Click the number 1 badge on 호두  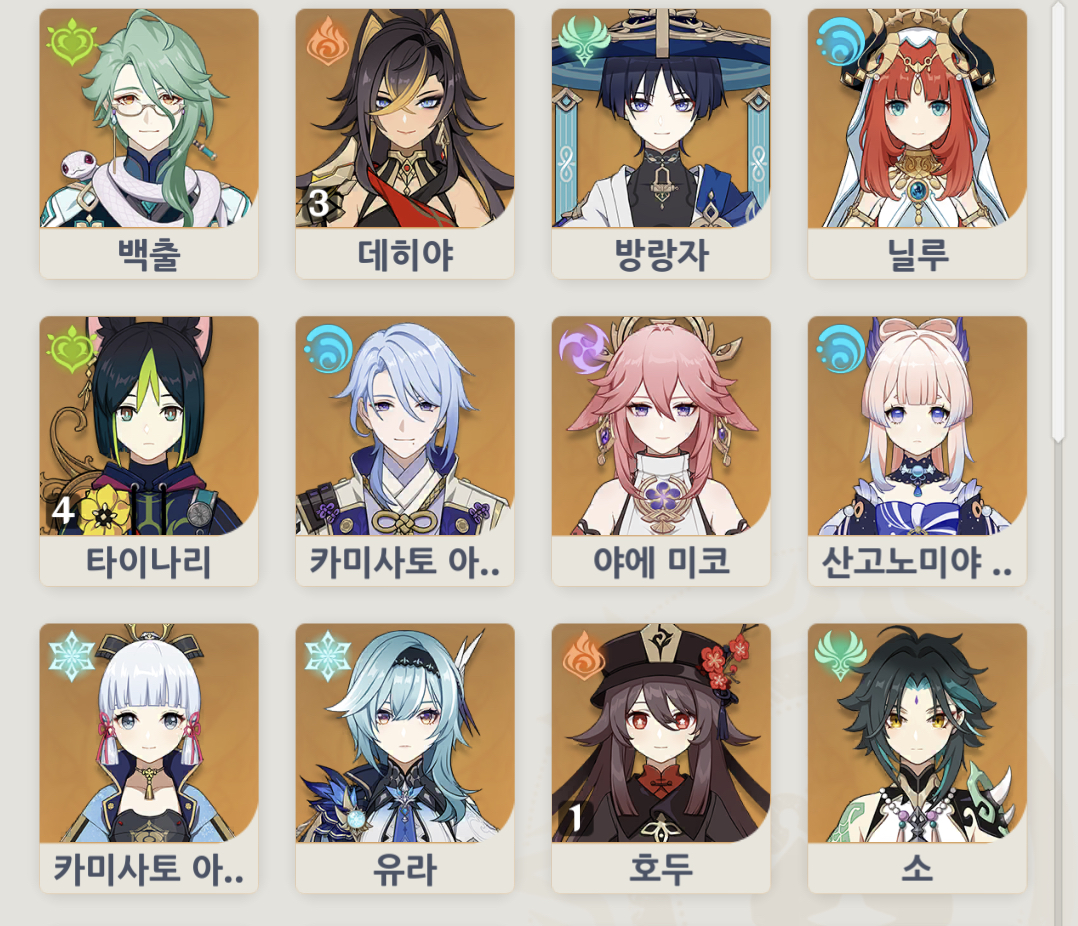click(575, 818)
